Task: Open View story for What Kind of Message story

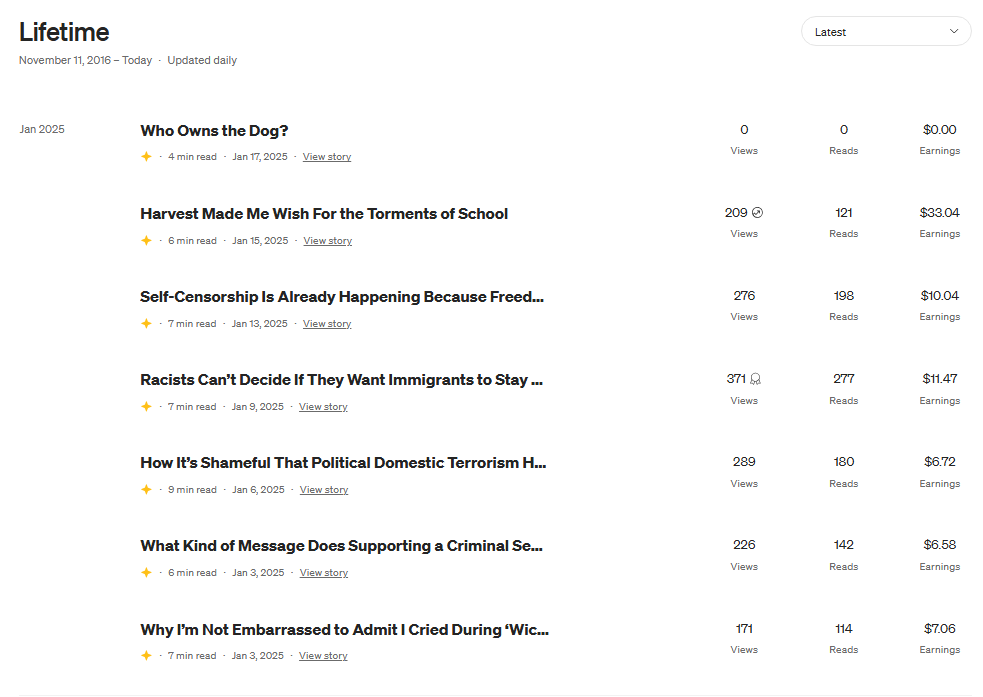Action: point(323,573)
